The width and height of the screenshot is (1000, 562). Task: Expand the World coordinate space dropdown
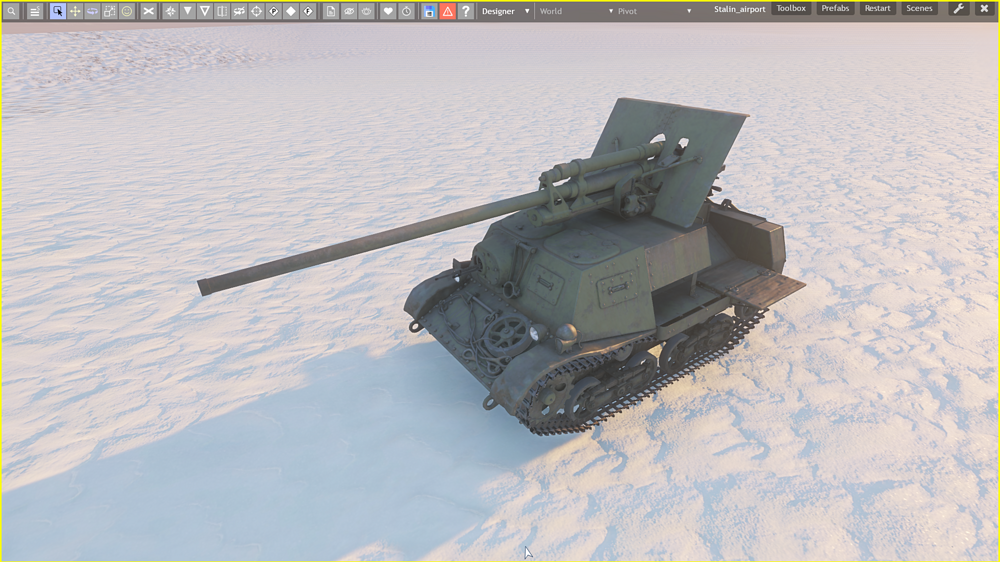pos(576,11)
